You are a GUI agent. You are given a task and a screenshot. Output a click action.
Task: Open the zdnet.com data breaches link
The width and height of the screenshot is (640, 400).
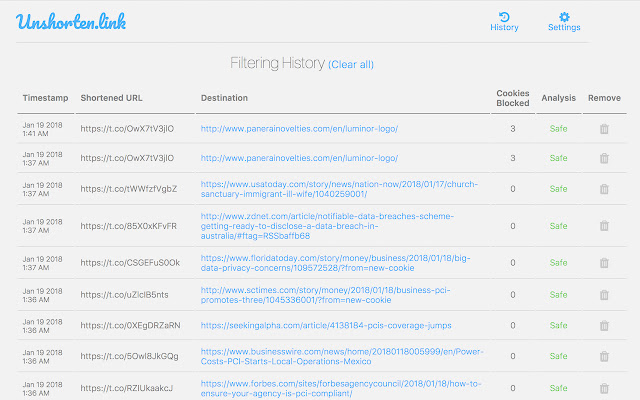coord(327,226)
